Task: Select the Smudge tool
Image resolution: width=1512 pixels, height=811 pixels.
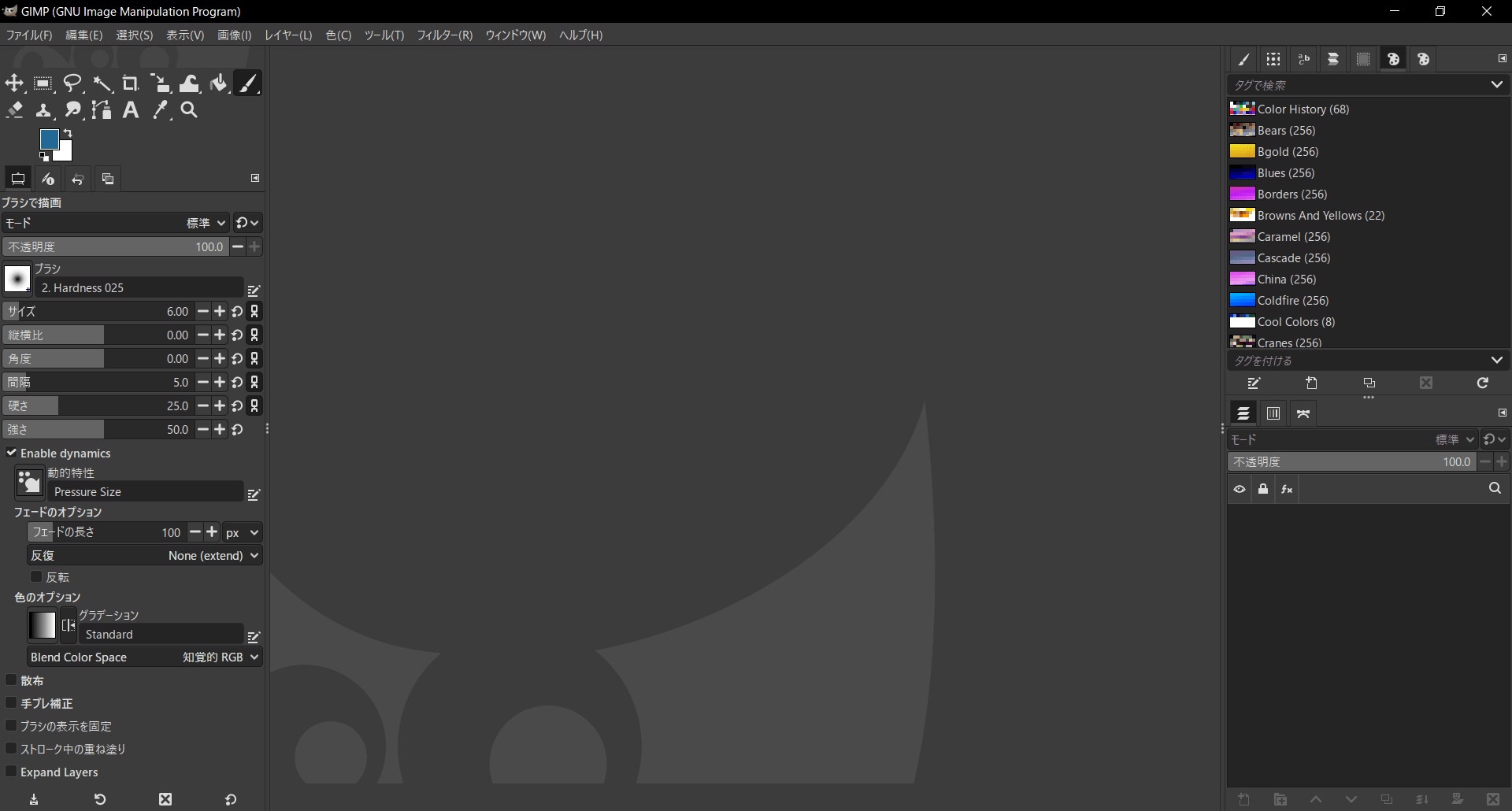Action: click(x=72, y=110)
